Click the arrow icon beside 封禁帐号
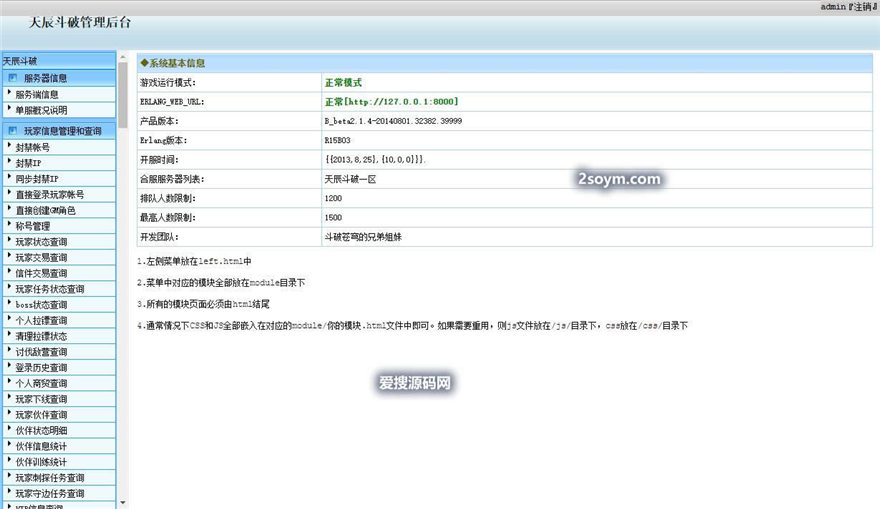 [x=9, y=146]
